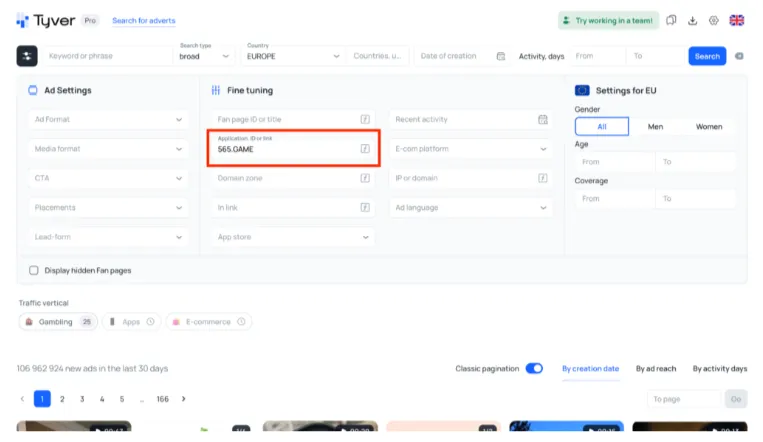Click the Fan page ID list icon

coord(365,119)
